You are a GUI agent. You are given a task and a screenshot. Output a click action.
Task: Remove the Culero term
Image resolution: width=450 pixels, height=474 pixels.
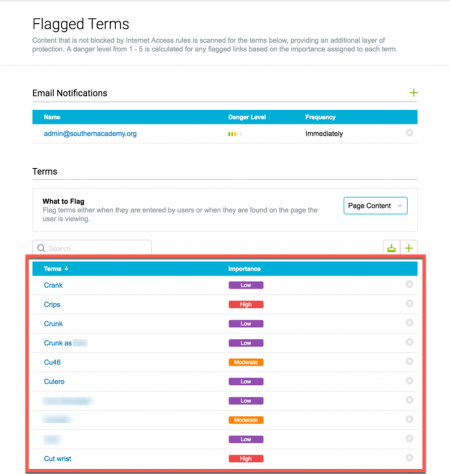pyautogui.click(x=409, y=381)
